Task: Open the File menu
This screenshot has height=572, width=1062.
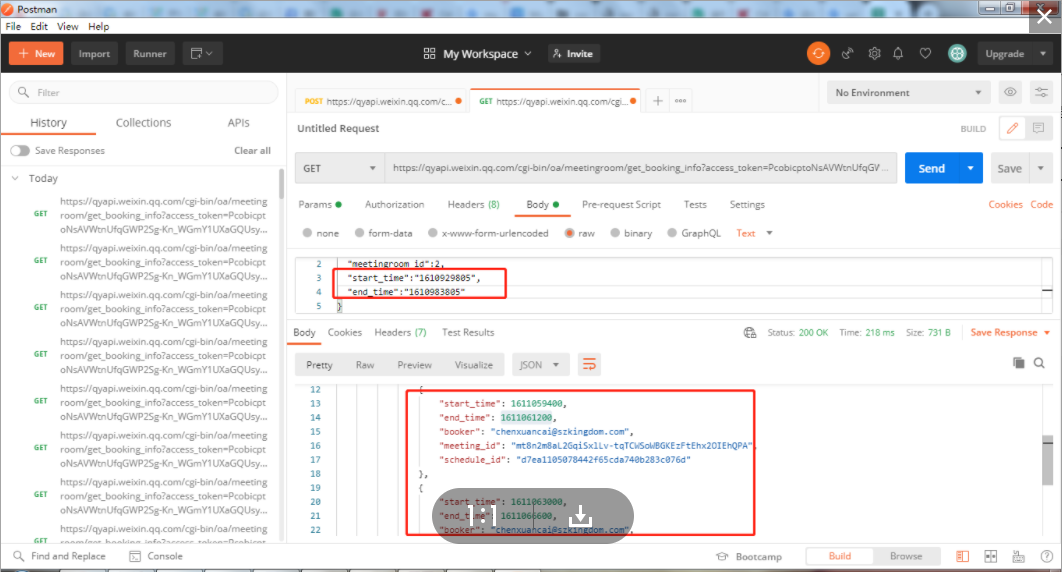Action: tap(13, 26)
